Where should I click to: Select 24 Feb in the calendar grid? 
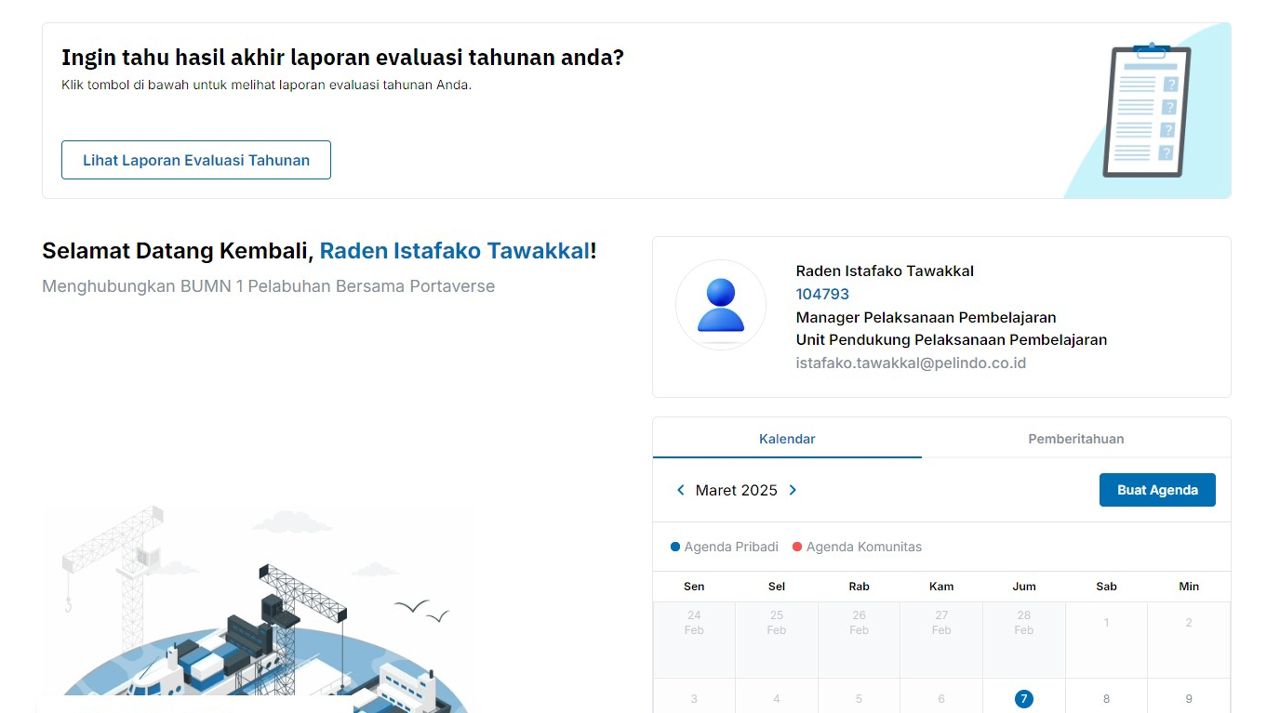click(x=694, y=623)
